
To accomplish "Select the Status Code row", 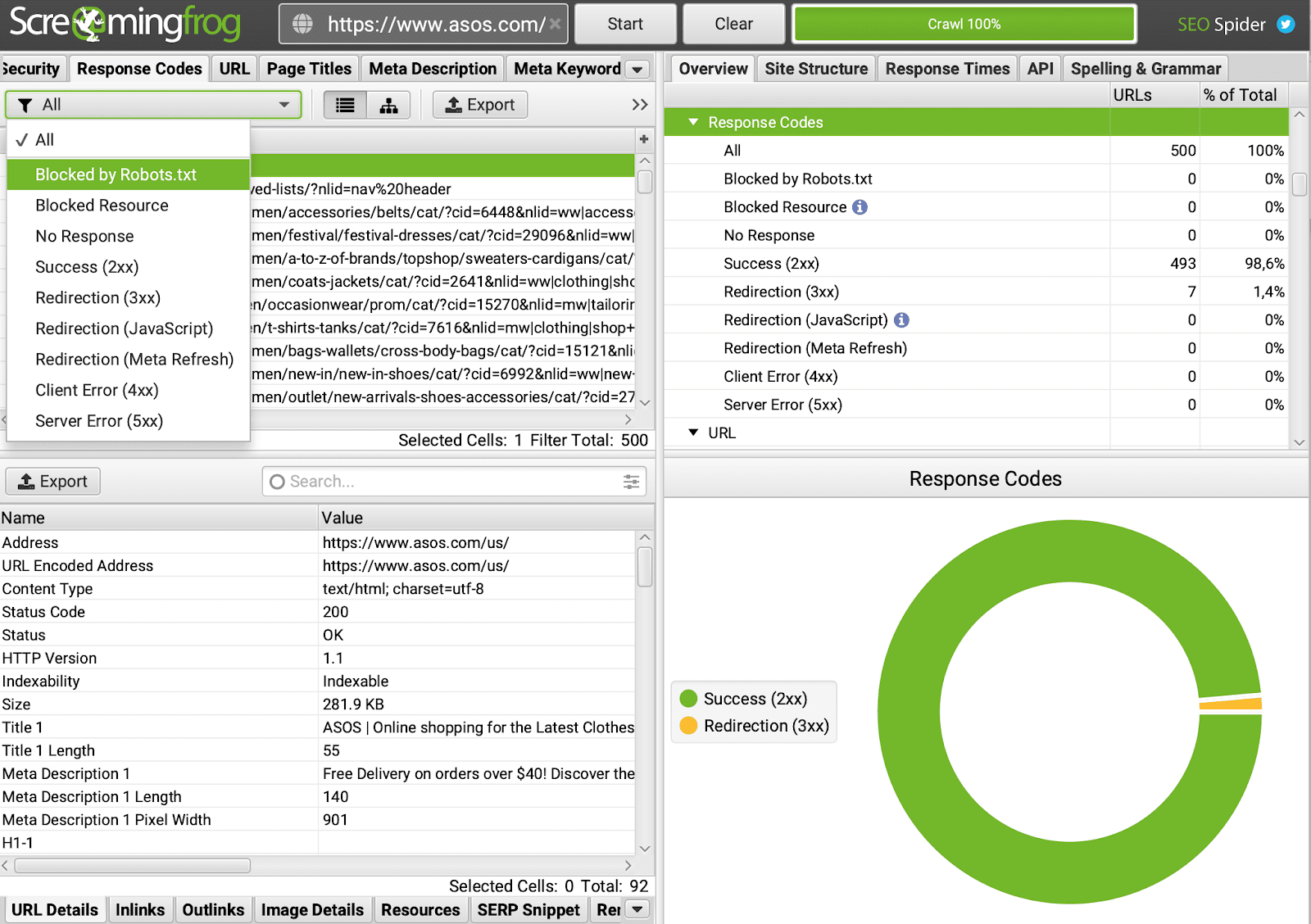I will 318,612.
